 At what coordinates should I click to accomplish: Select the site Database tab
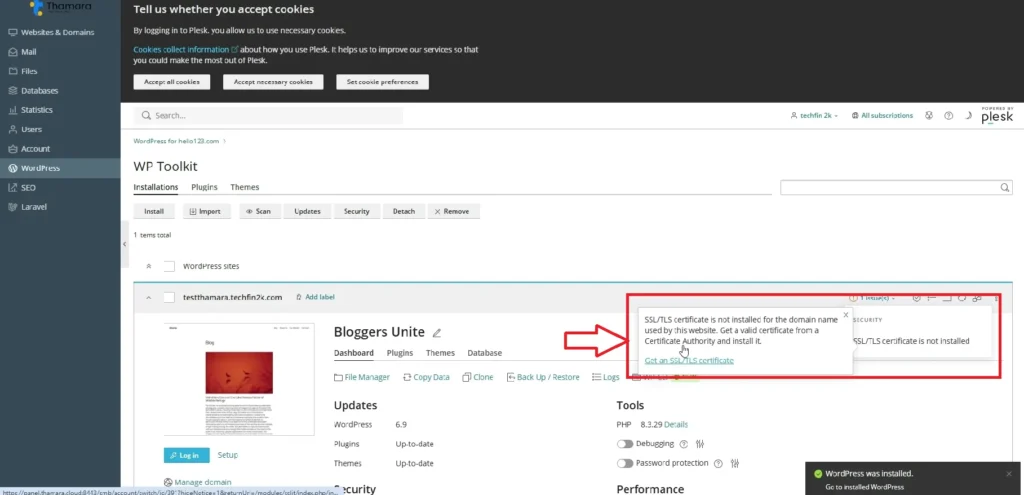tap(485, 353)
